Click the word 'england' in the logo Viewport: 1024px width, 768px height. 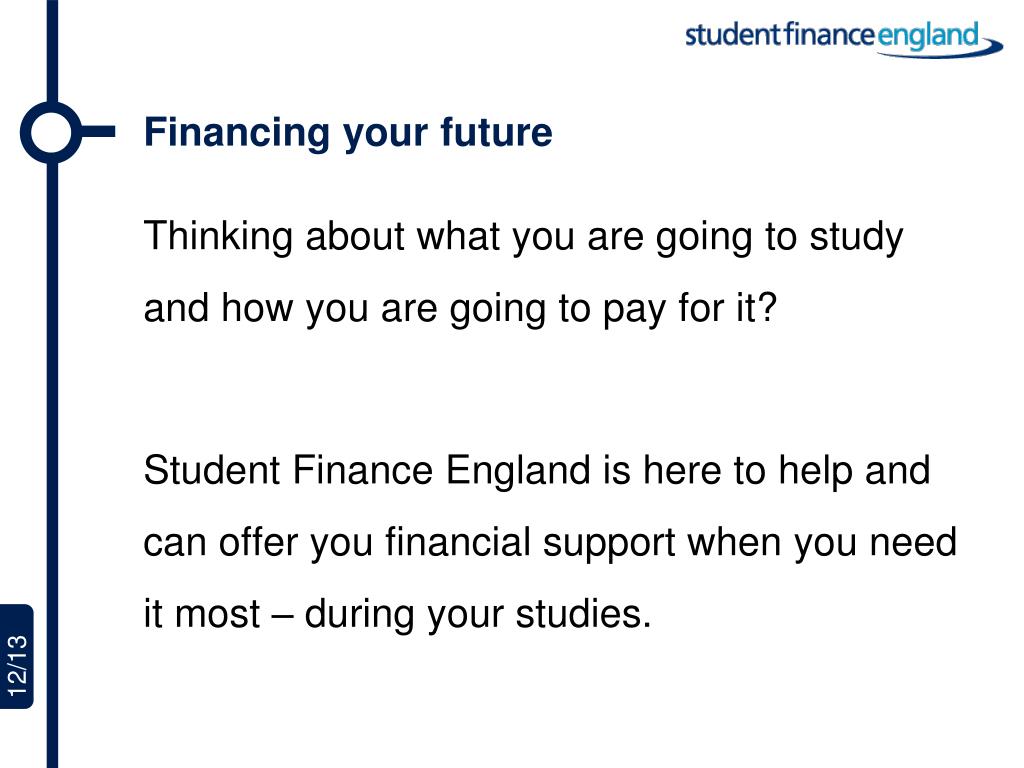pos(927,37)
